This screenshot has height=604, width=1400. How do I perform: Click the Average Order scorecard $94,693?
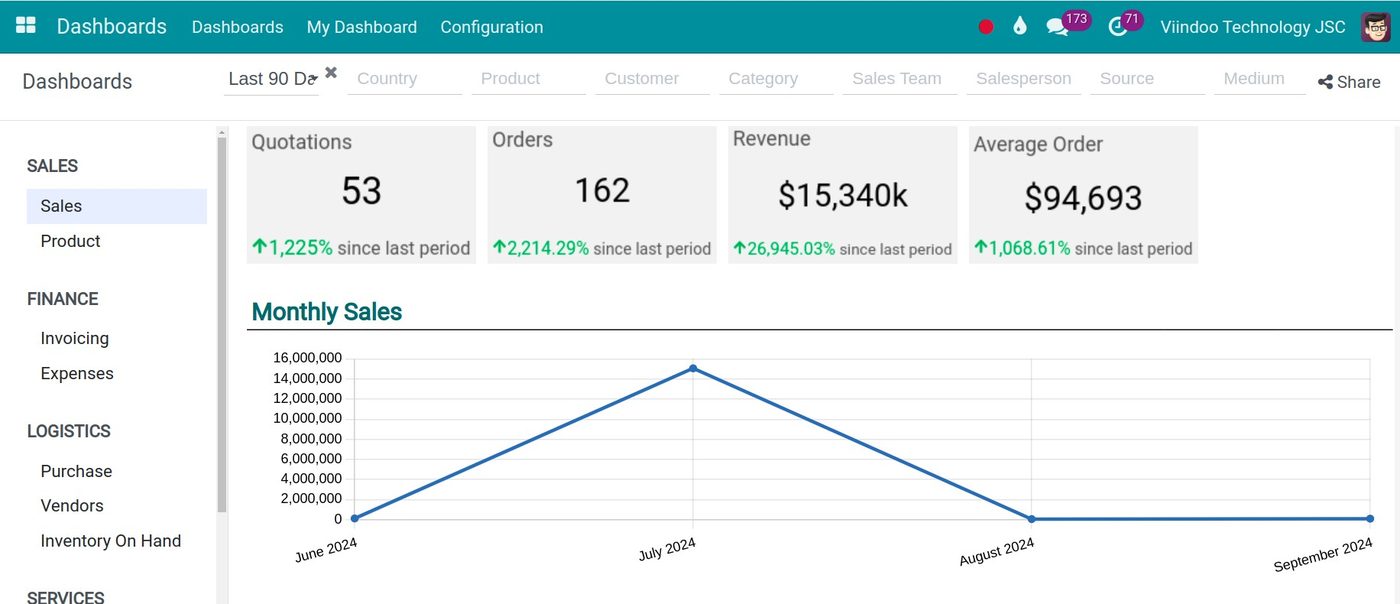tap(1084, 195)
